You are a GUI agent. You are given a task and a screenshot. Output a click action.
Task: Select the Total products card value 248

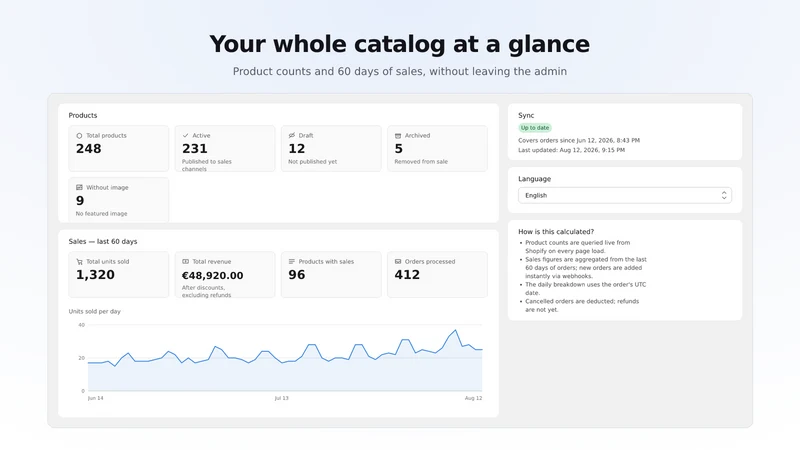tap(89, 149)
